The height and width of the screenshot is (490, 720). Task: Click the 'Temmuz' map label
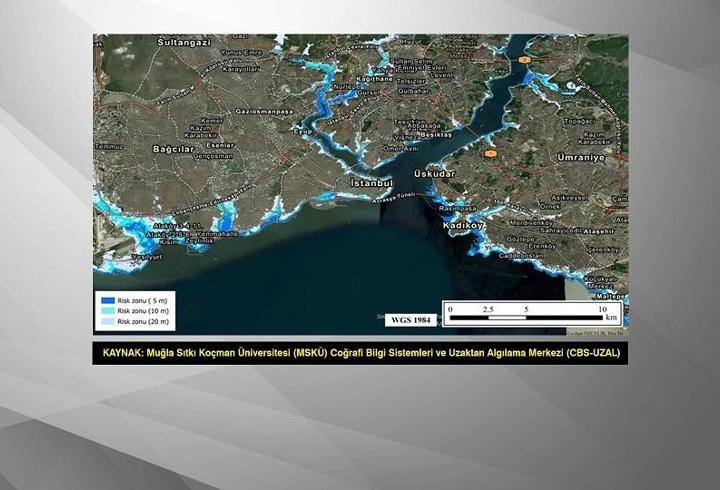click(x=109, y=146)
